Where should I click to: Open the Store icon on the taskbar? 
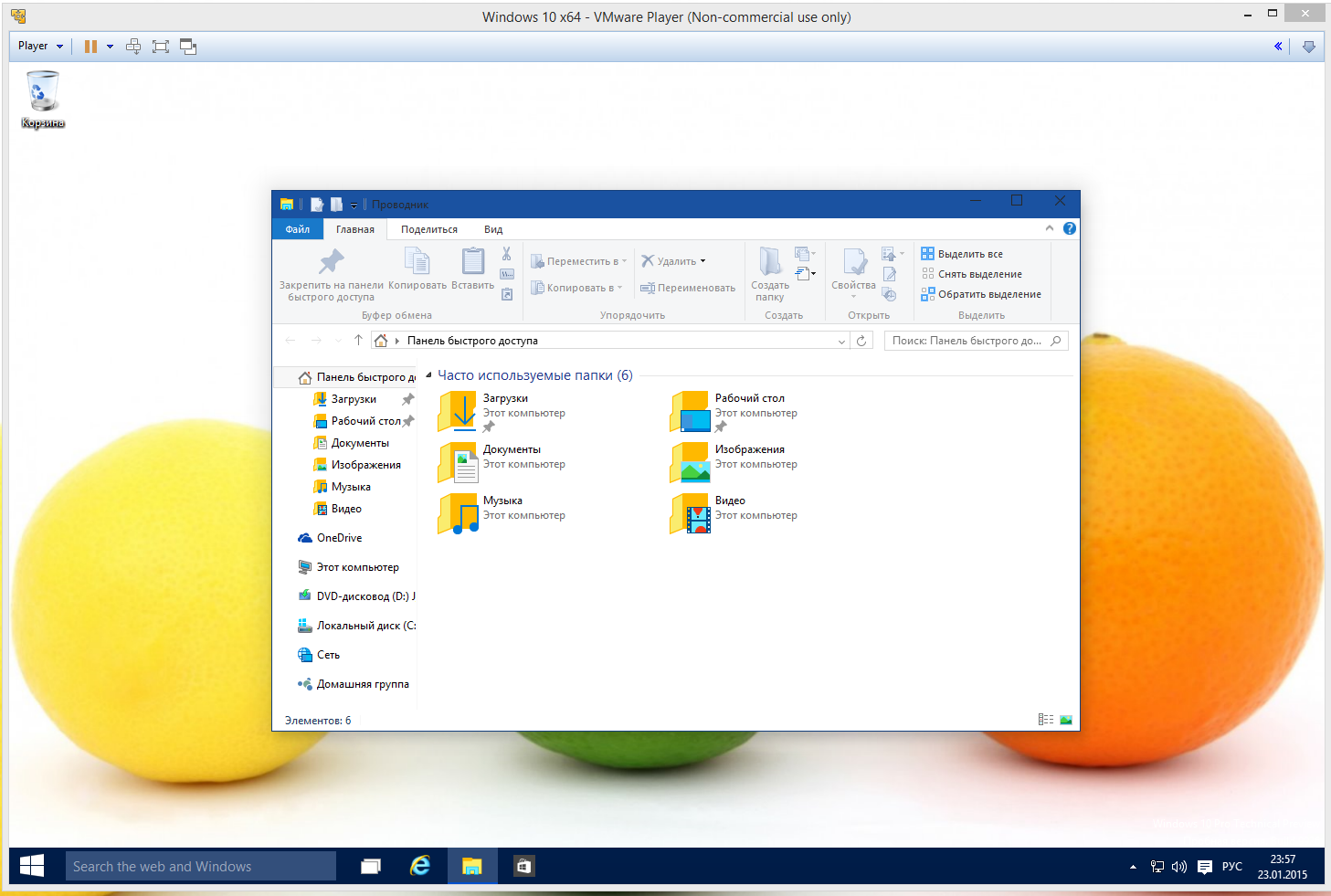(523, 866)
